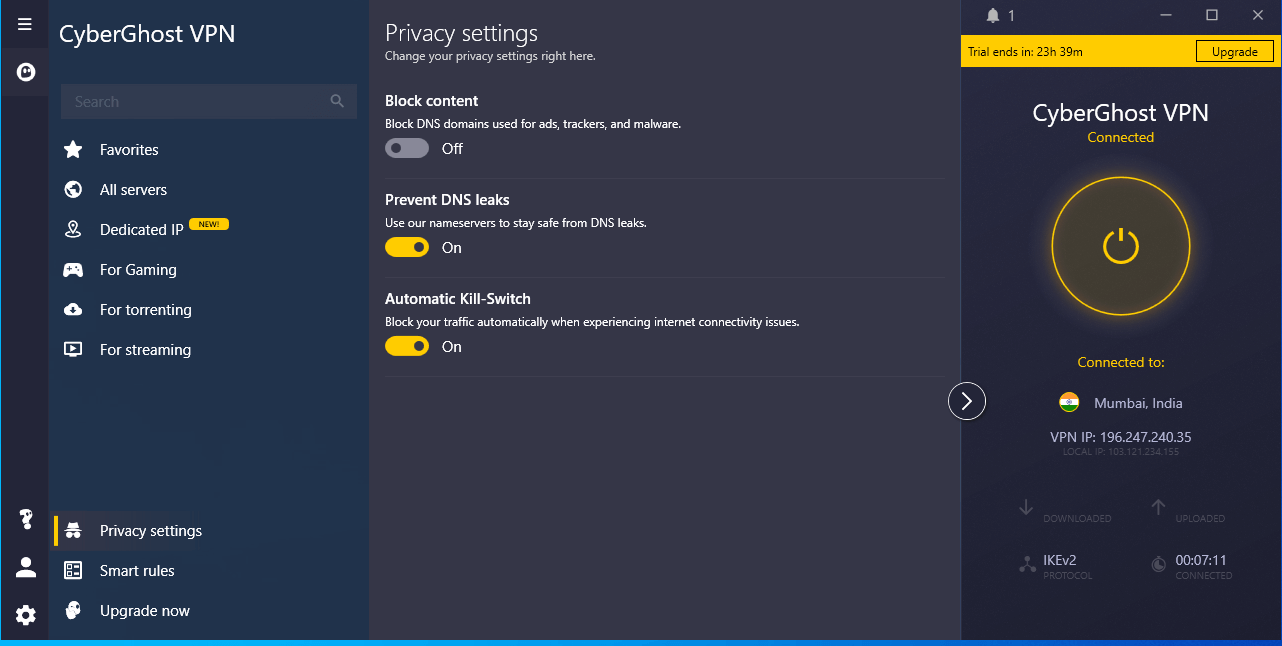Click the NEW! badge beside Dedicated IP
Viewport: 1282px width, 646px height.
pos(209,224)
